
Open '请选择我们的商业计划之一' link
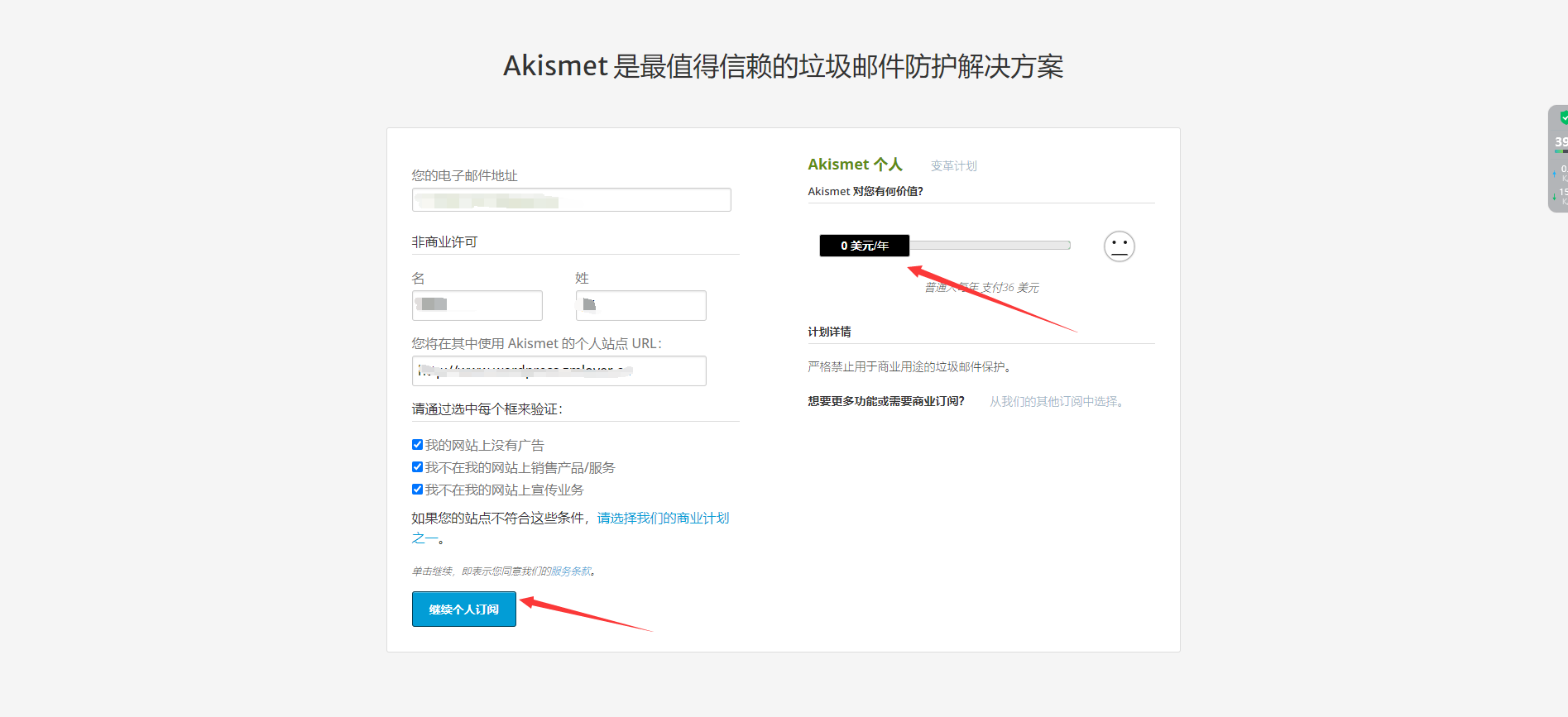[663, 519]
